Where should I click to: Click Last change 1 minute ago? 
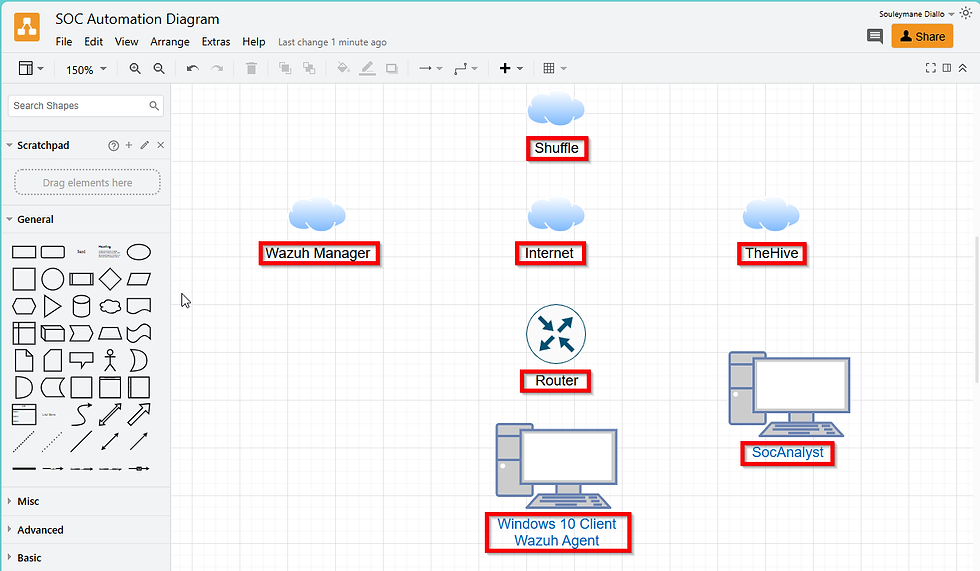point(332,42)
